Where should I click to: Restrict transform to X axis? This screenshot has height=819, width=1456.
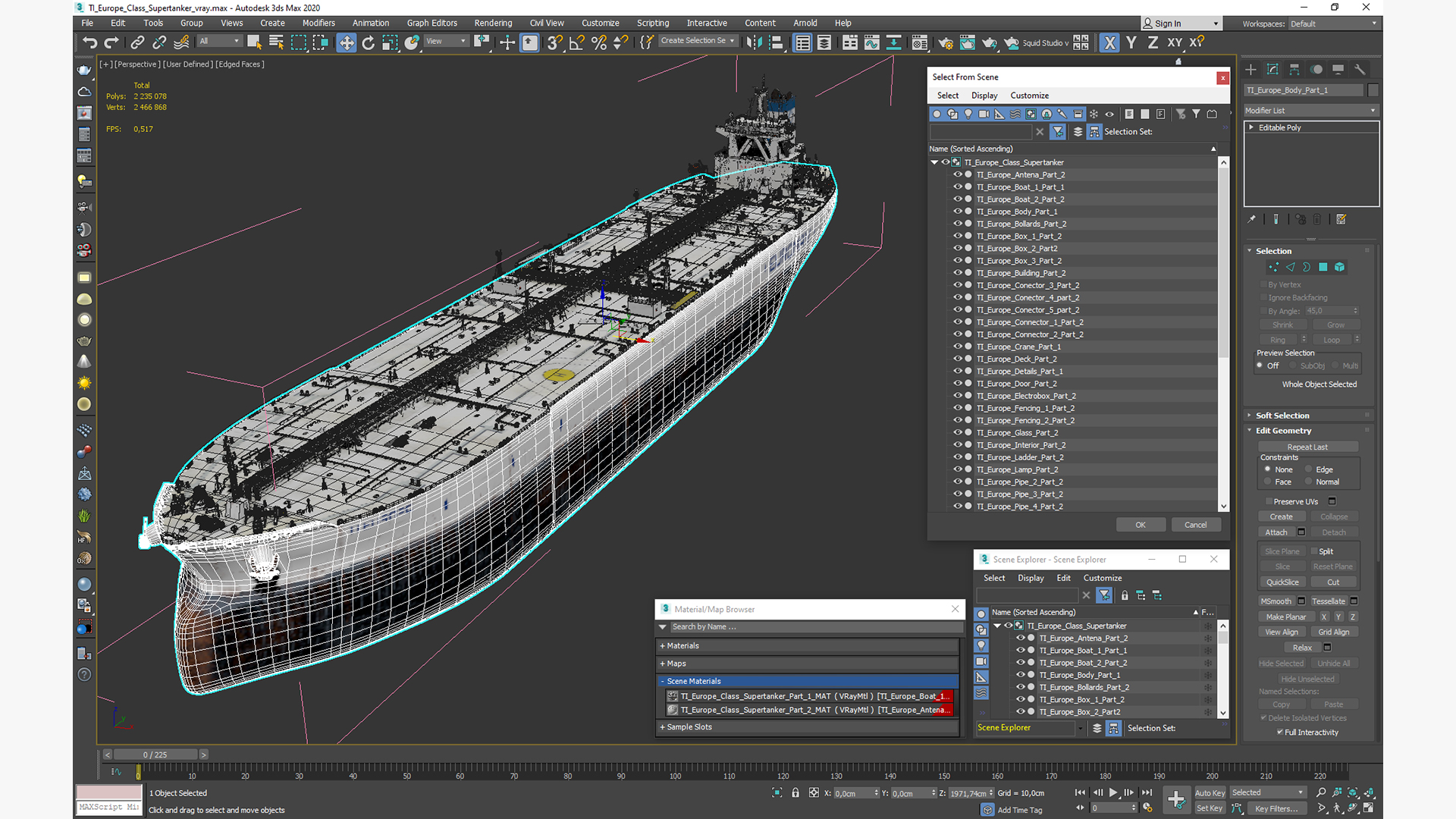(1109, 42)
